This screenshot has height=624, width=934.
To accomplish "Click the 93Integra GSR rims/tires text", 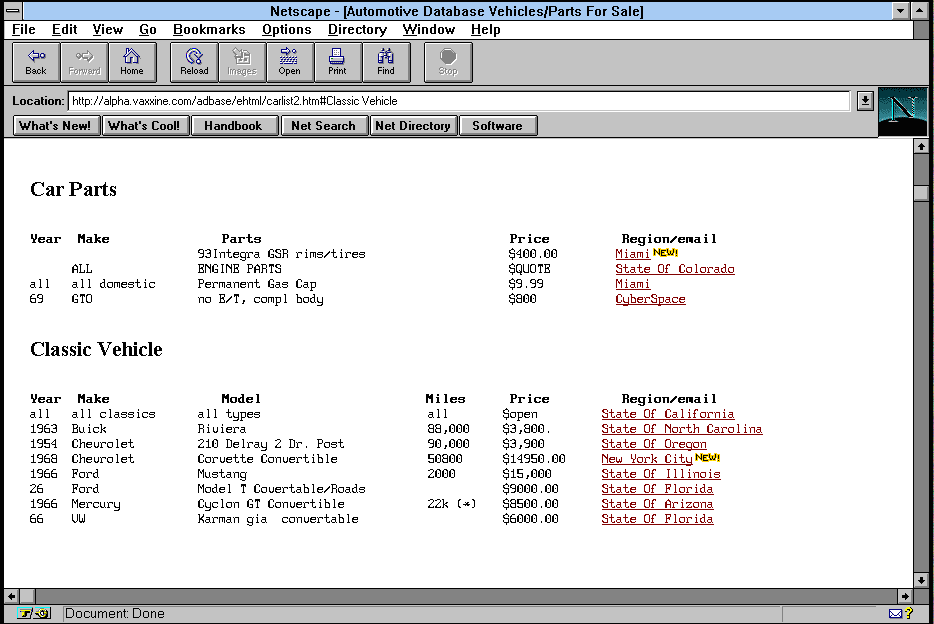I will coord(281,254).
